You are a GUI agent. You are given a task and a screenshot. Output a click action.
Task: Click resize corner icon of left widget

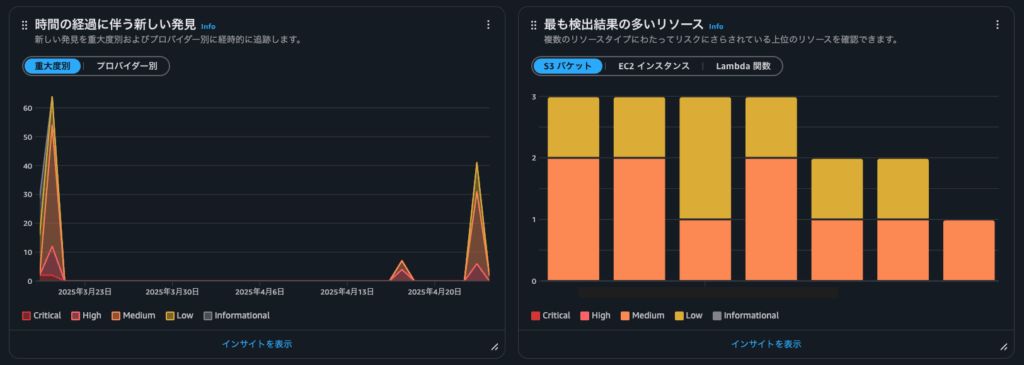(x=494, y=347)
